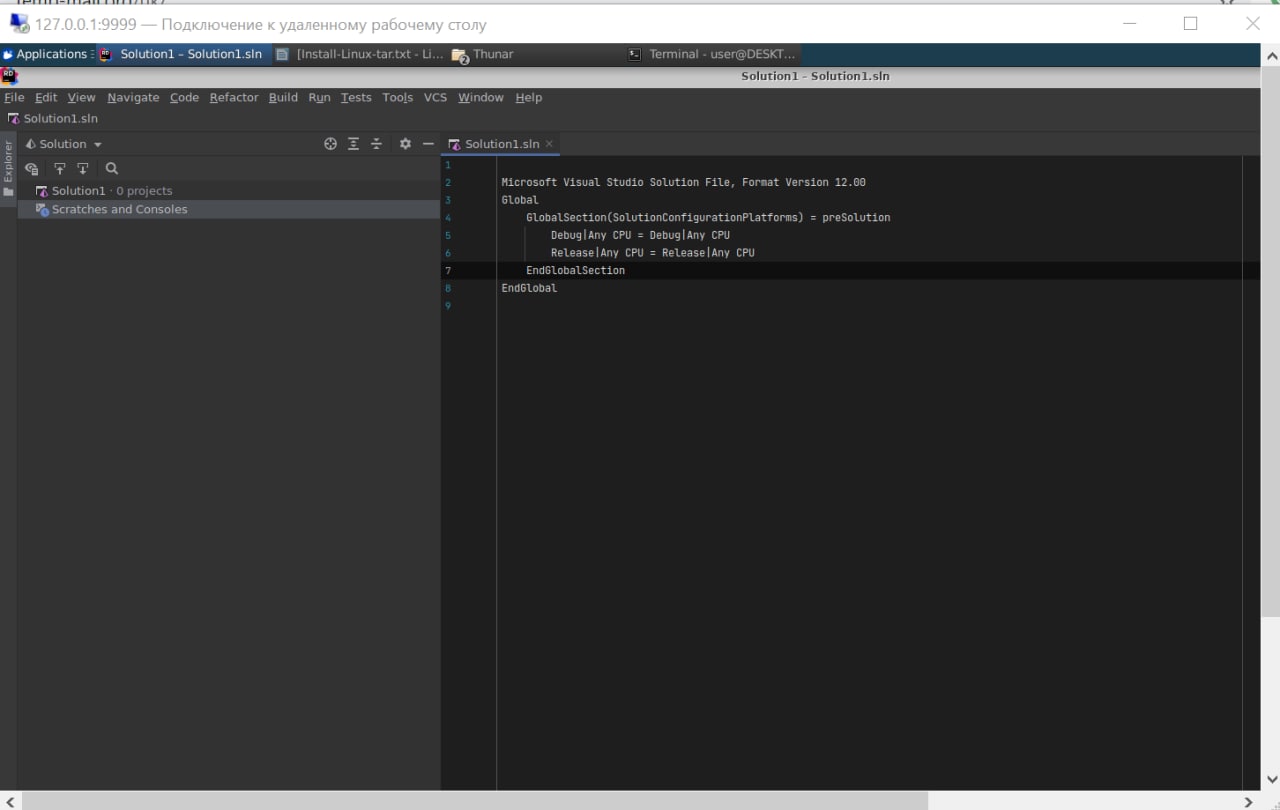Open the View menu
This screenshot has width=1280, height=810.
[81, 97]
